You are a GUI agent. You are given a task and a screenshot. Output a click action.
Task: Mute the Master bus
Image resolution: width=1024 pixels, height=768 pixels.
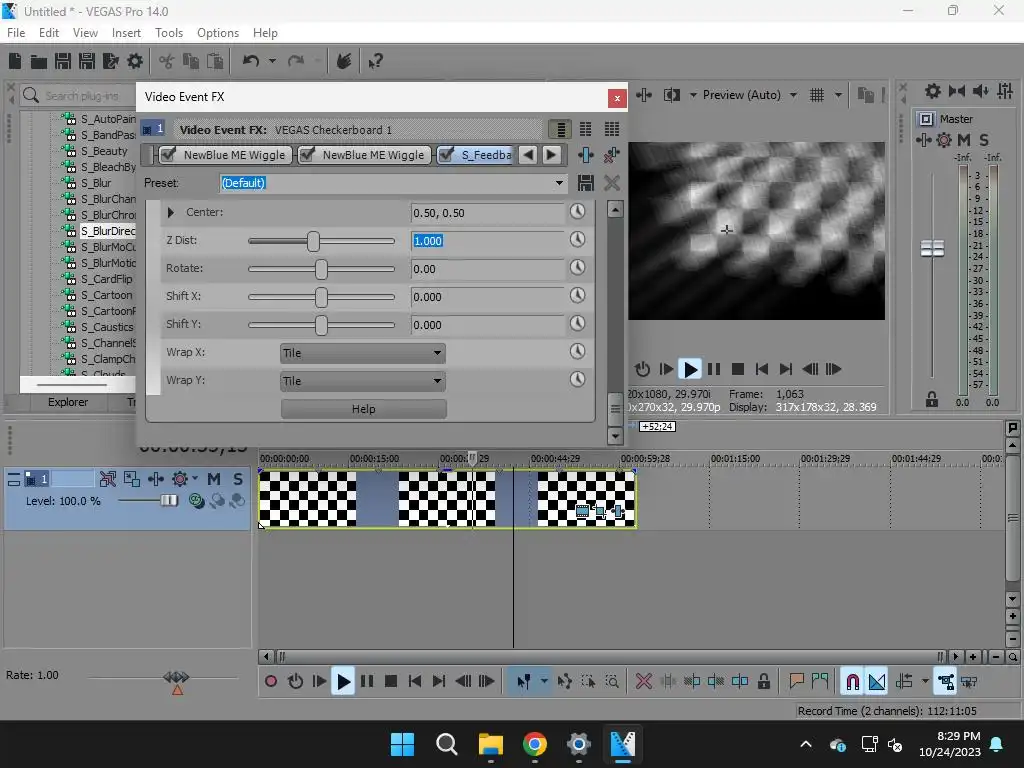(x=964, y=140)
